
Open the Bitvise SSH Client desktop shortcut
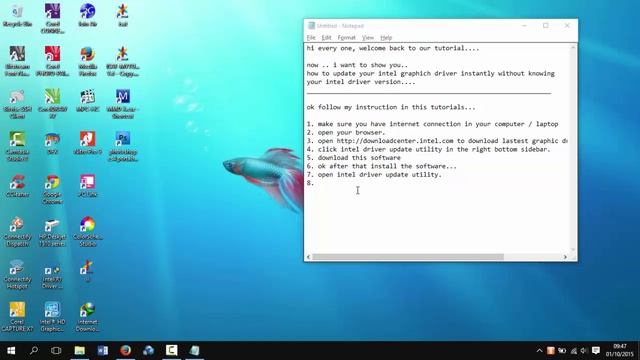17,103
